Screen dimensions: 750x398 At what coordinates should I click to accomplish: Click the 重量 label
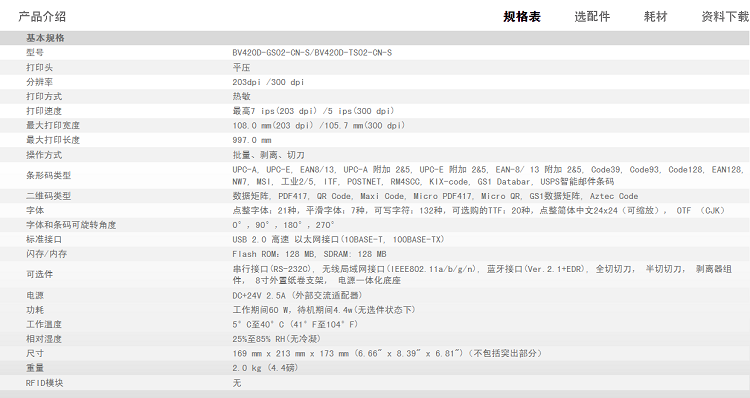35,367
